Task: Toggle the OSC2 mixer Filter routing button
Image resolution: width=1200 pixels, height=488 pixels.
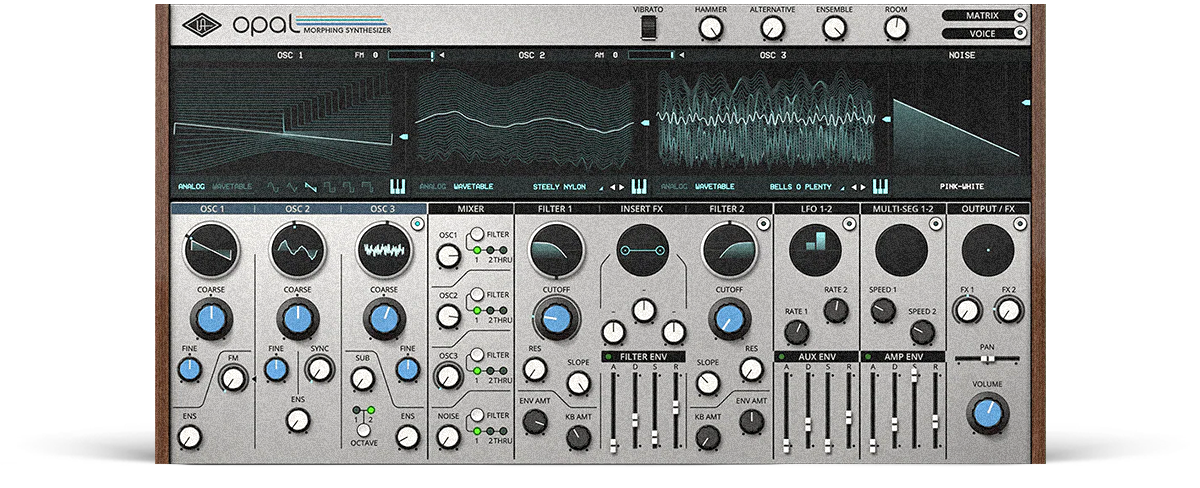Action: tap(478, 296)
